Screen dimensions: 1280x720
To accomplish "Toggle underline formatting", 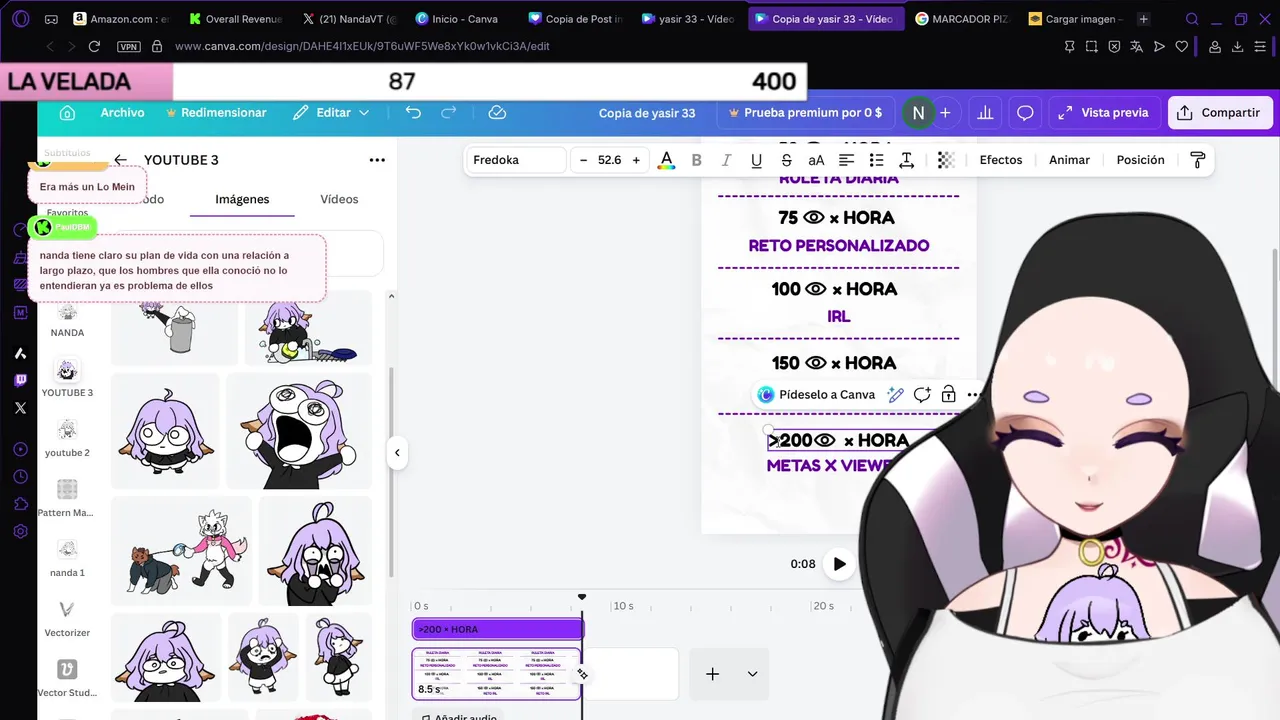I will coord(756,160).
